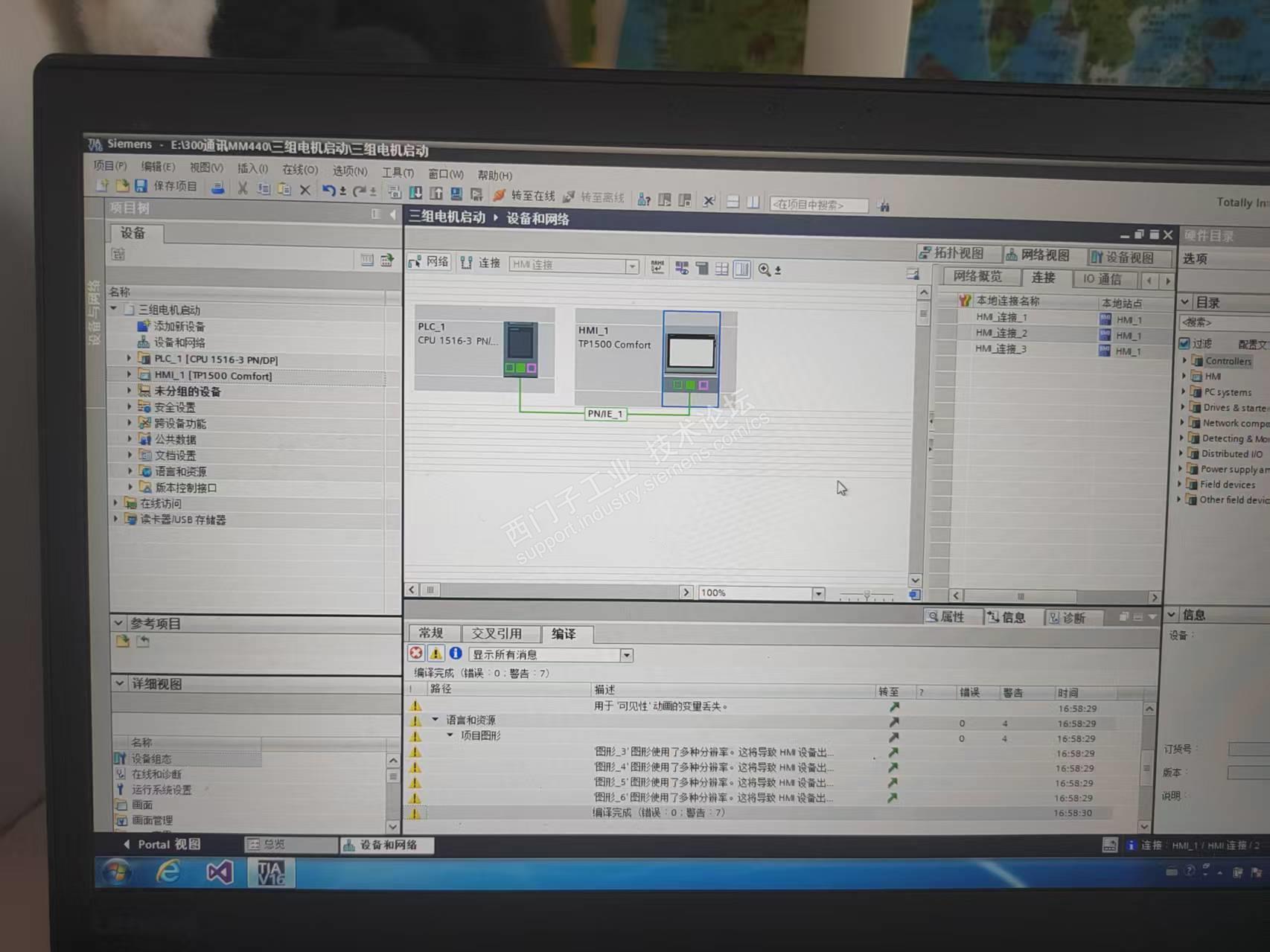The height and width of the screenshot is (952, 1270).
Task: Click the HMI_1 TP1500 device in network view
Action: point(691,359)
